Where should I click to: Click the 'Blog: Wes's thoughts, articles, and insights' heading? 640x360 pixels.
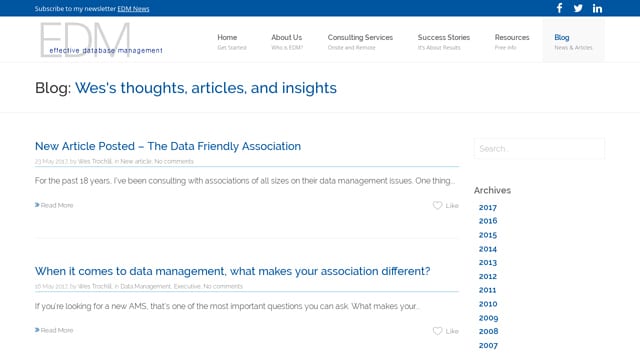click(186, 88)
